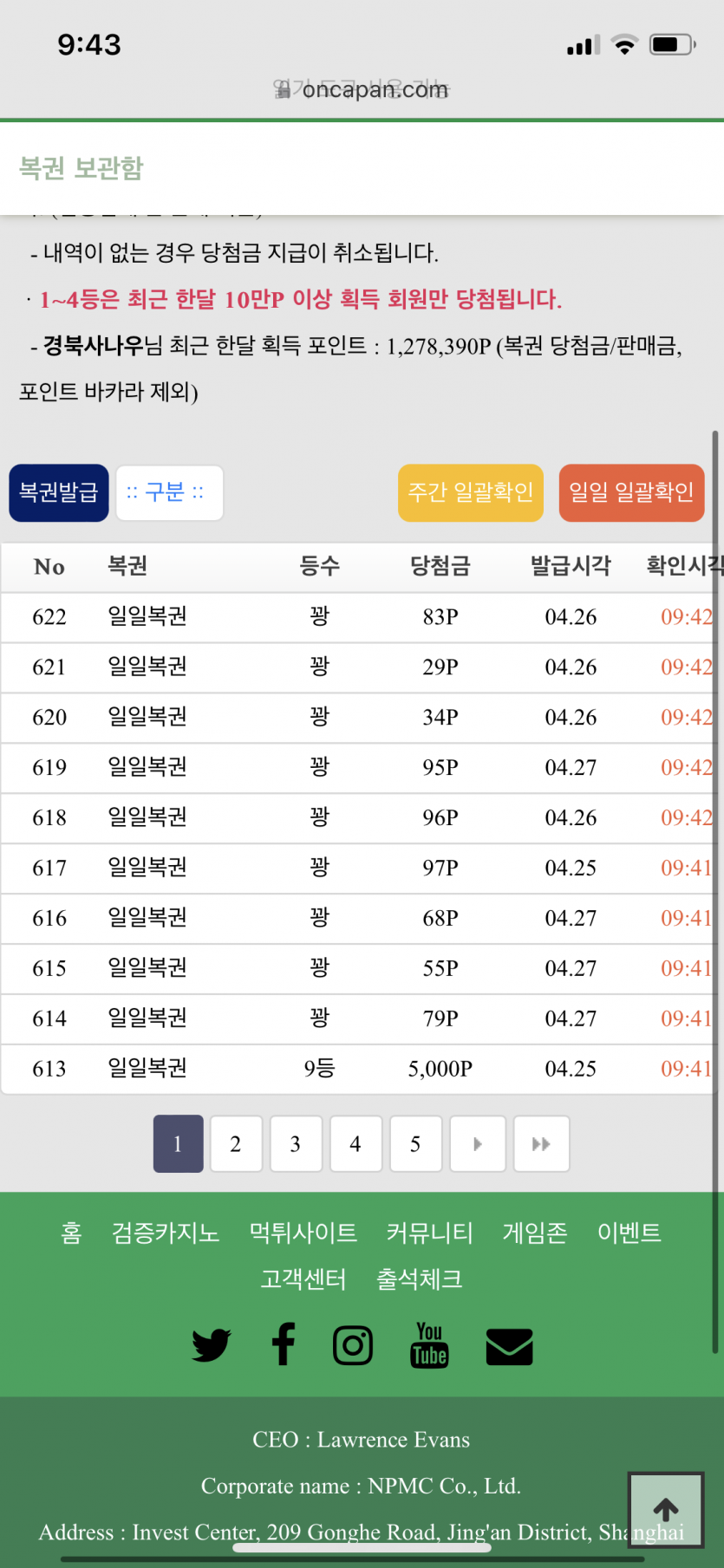Open the Twitter icon in the footer
Image resolution: width=724 pixels, height=1568 pixels.
(212, 1345)
